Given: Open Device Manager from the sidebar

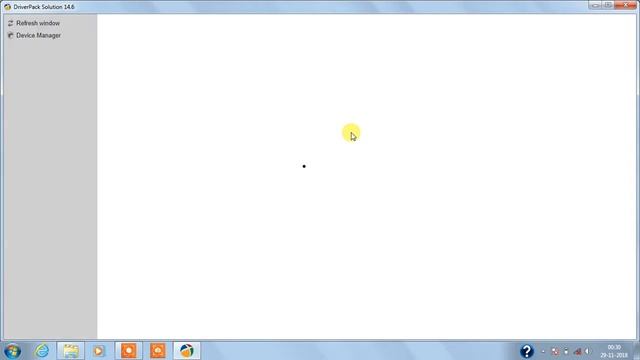Looking at the screenshot, I should 38,36.
